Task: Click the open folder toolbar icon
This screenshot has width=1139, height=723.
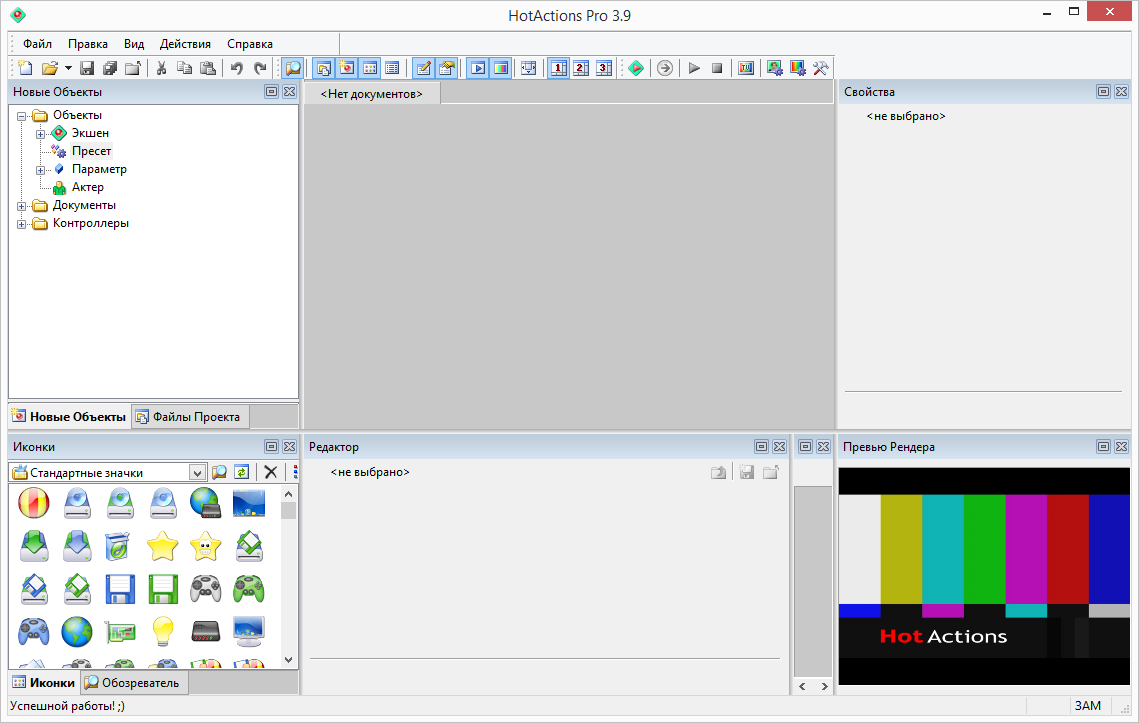Action: [49, 68]
